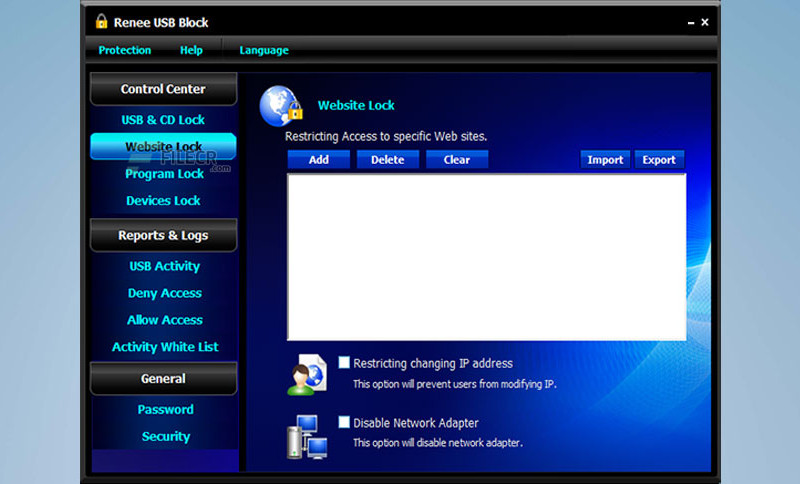Screen dimensions: 800x484
Task: Select Website Lock in sidebar
Action: tap(163, 146)
